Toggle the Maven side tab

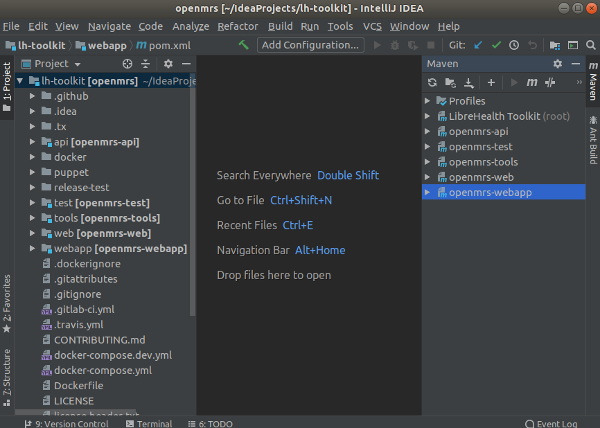tap(593, 81)
